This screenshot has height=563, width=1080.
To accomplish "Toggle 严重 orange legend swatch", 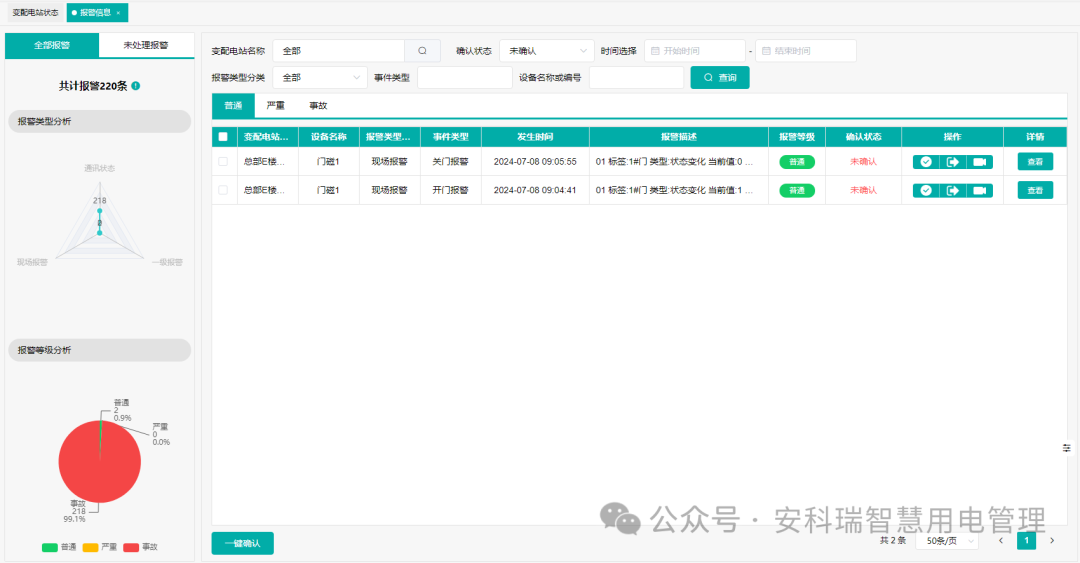I will [90, 548].
